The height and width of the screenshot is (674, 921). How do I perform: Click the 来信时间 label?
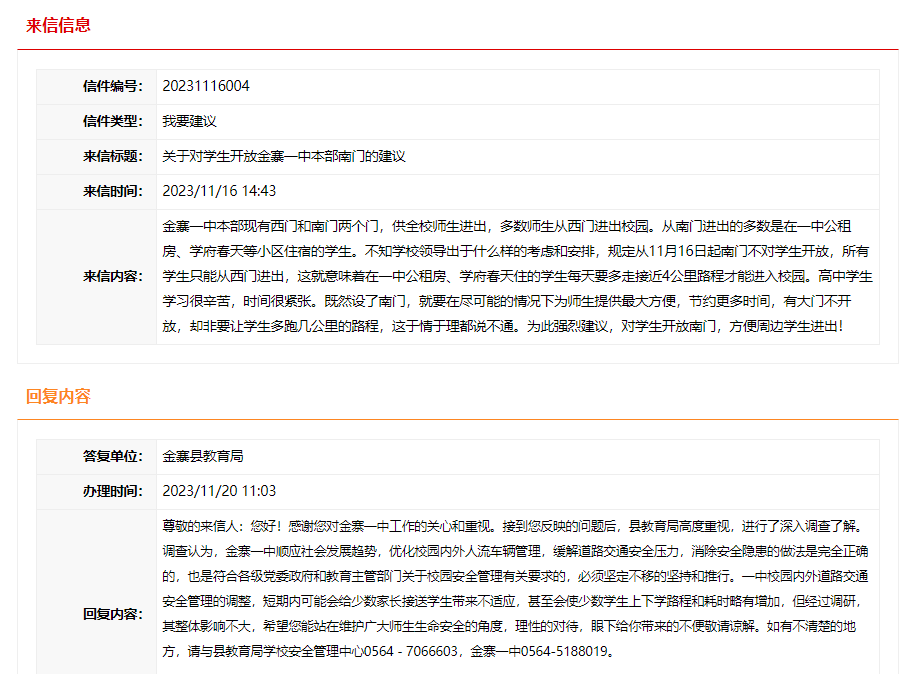[113, 192]
